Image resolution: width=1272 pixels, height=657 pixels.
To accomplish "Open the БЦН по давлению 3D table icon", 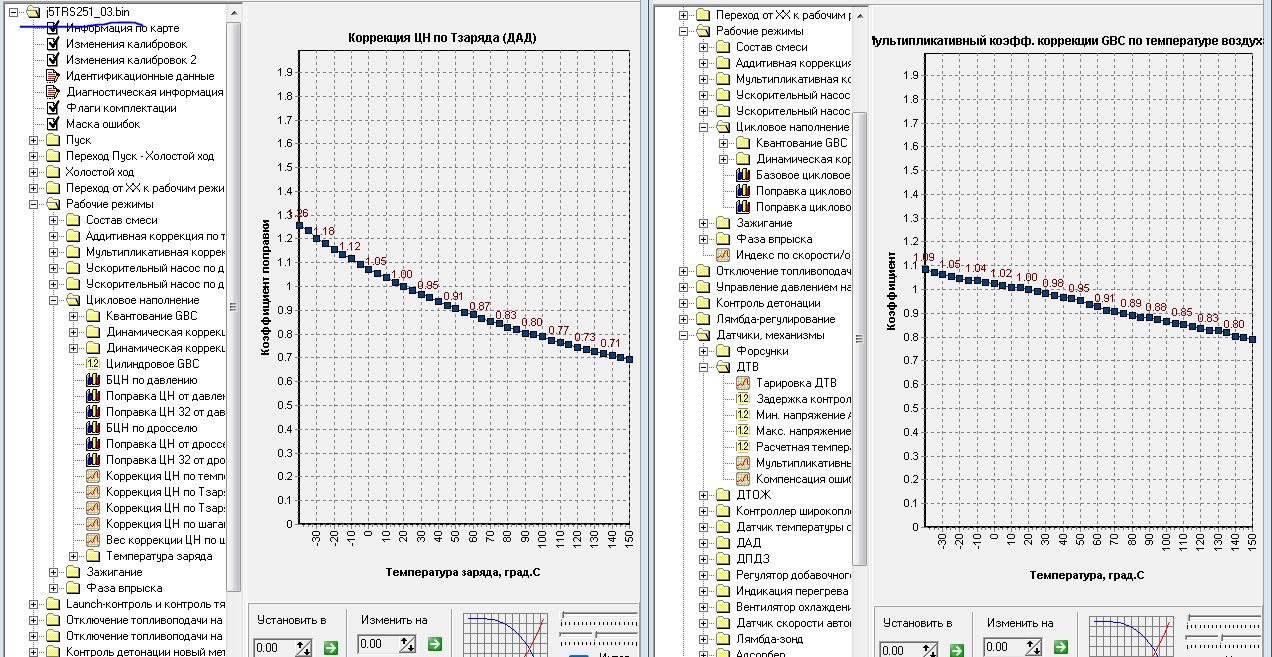I will point(93,380).
